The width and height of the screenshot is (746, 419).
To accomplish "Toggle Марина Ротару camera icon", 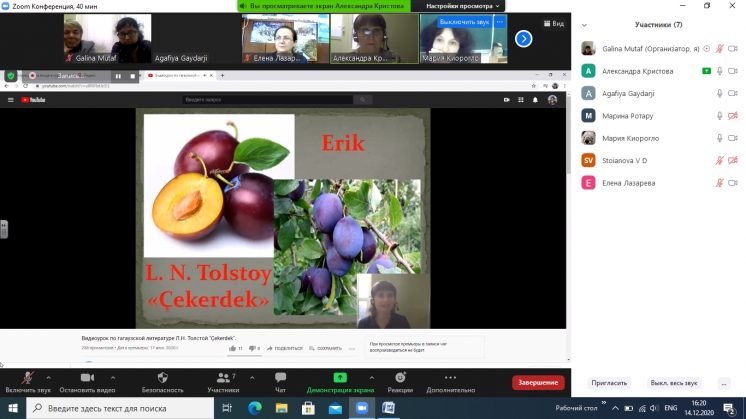I will coord(733,116).
